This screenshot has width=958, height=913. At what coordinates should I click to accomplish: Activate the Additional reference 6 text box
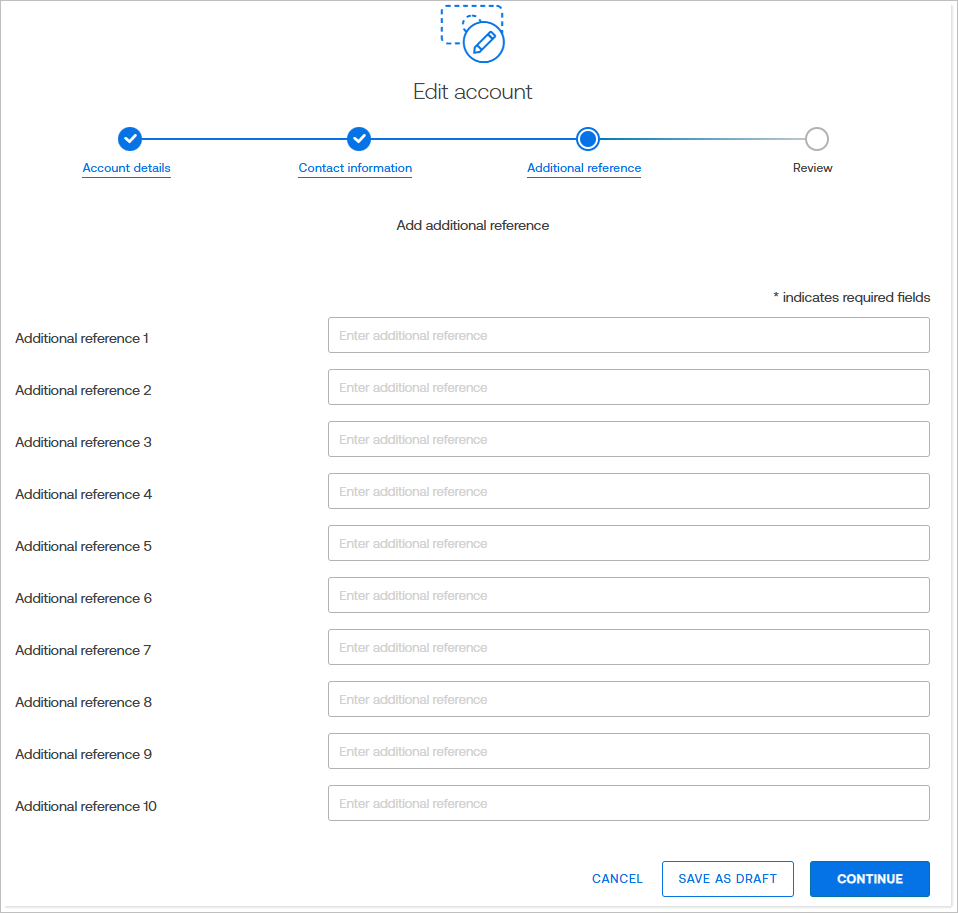628,596
